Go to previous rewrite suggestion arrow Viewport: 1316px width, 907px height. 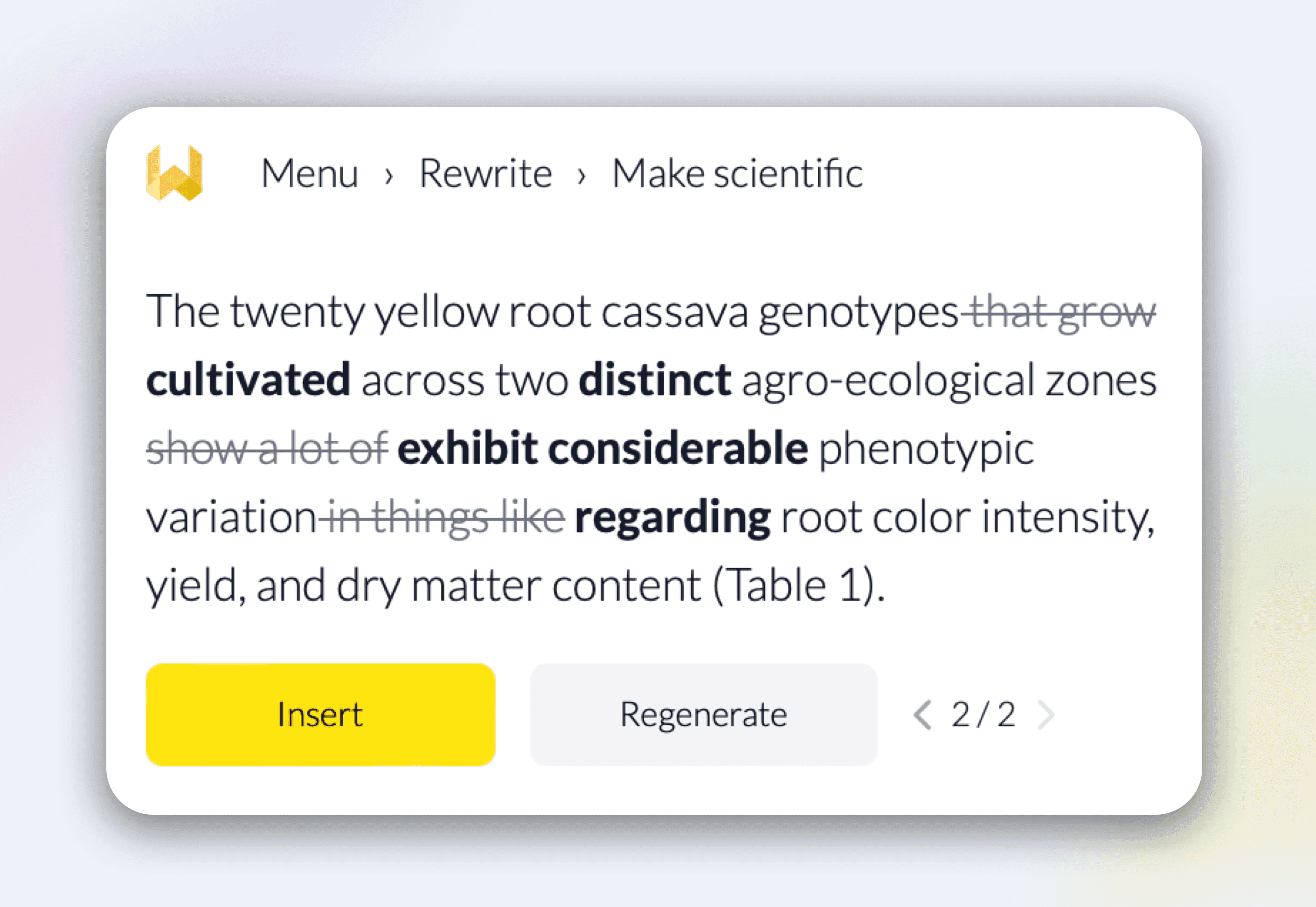tap(922, 715)
